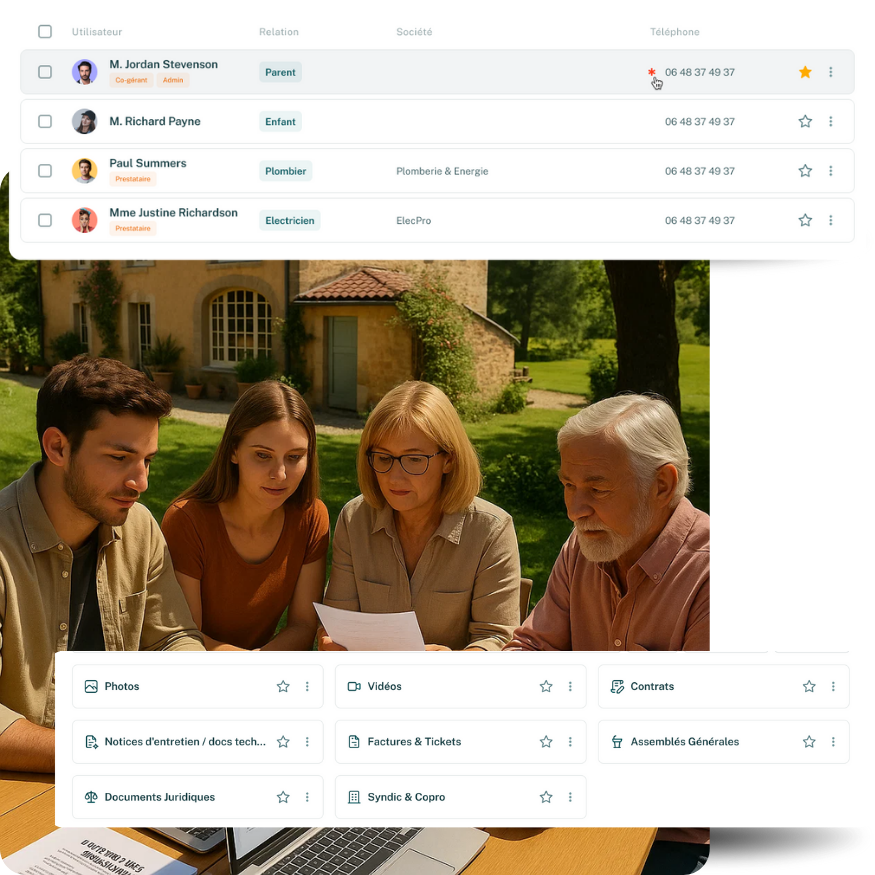Open three-dot menu for M. Jordan Stevenson
The height and width of the screenshot is (875, 875).
pyautogui.click(x=830, y=72)
